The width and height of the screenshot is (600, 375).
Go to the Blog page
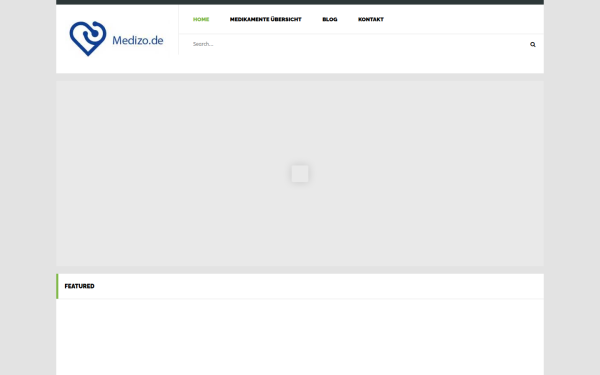coord(330,19)
